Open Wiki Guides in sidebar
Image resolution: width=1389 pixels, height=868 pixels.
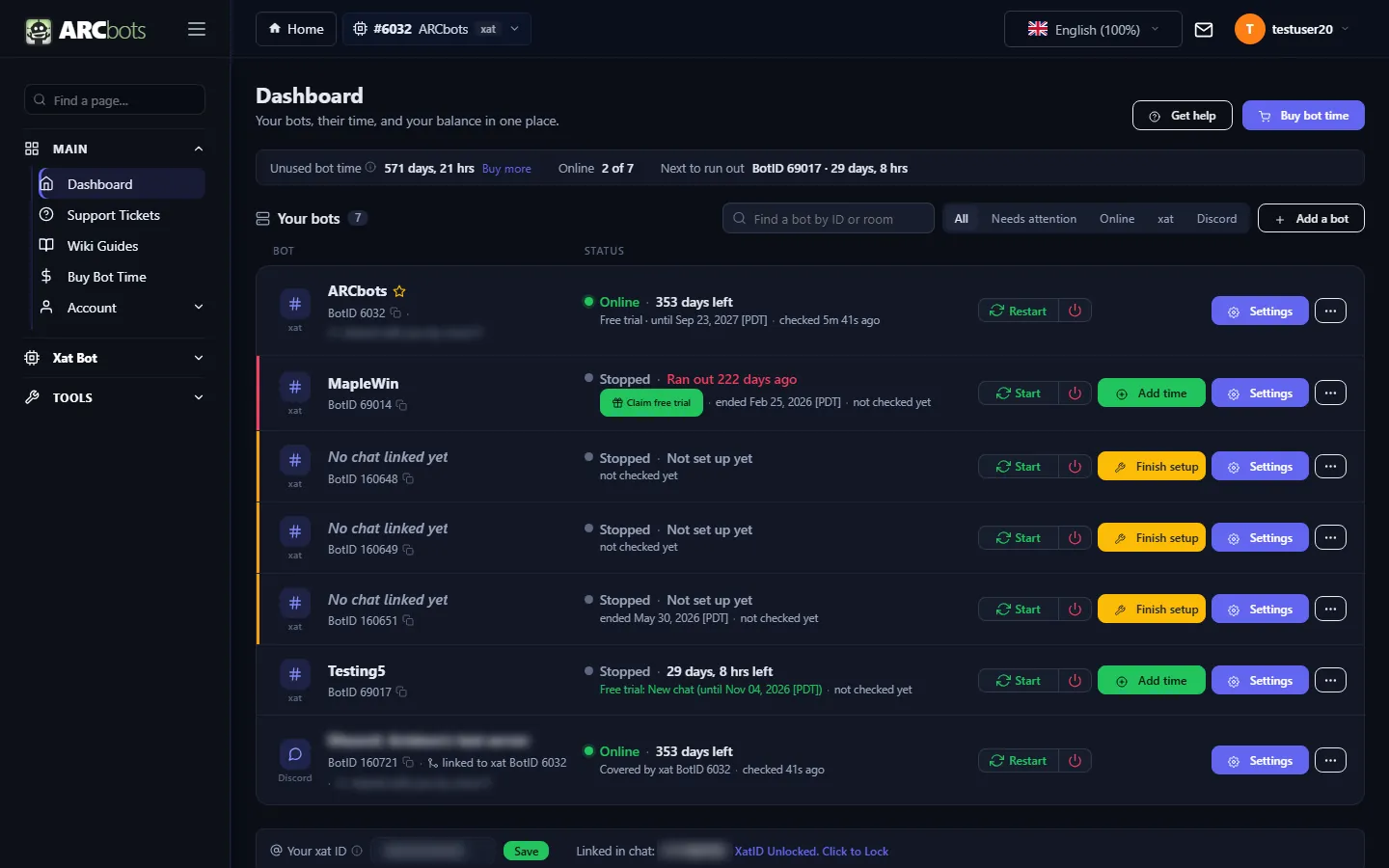click(x=122, y=246)
